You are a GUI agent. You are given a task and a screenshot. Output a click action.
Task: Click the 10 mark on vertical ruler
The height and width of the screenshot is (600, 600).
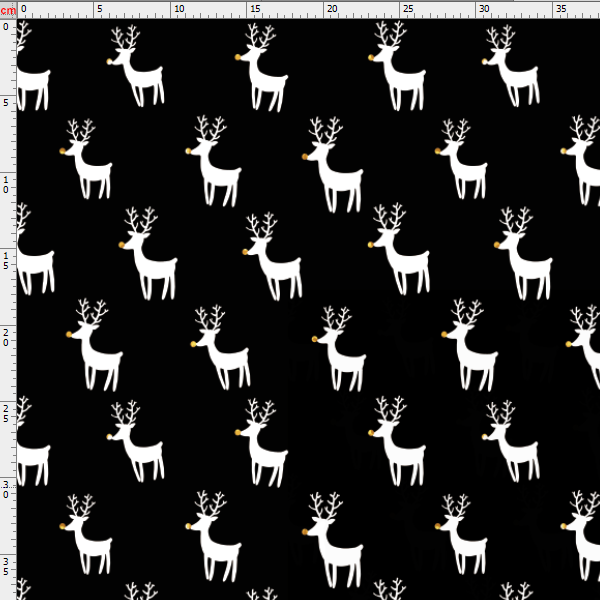[x=5, y=184]
